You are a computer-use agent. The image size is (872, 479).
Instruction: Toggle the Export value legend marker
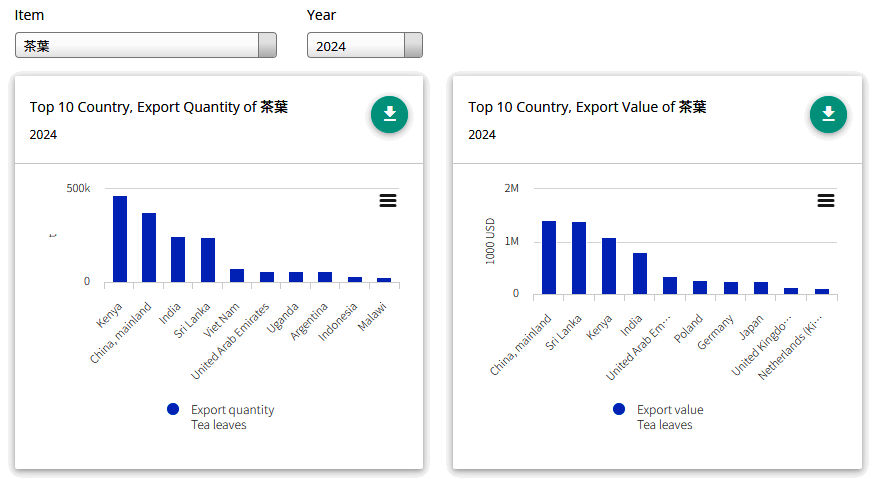point(618,410)
